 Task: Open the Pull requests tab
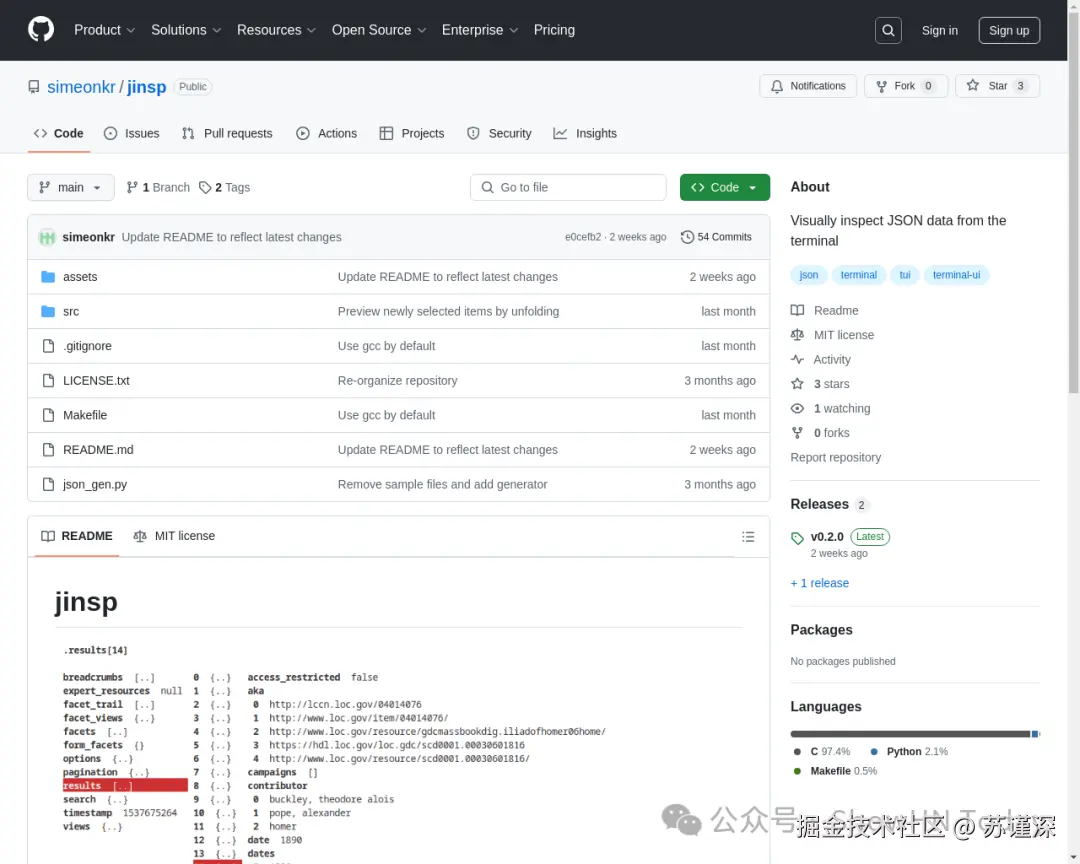[227, 134]
